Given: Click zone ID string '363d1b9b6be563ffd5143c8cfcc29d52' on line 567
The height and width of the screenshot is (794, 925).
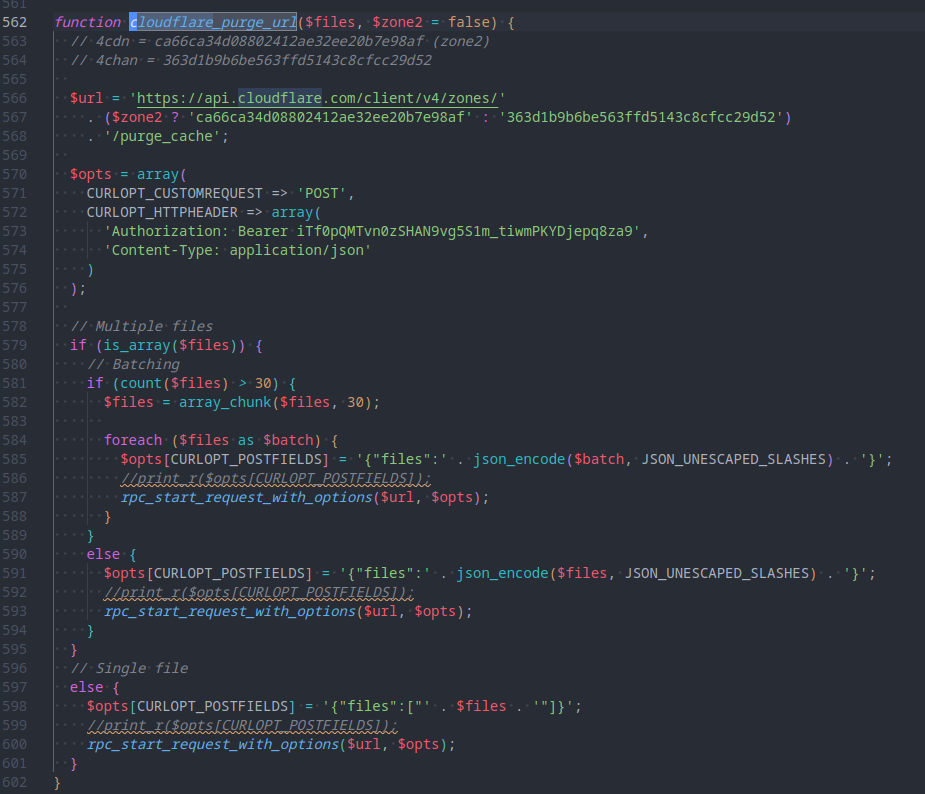Looking at the screenshot, I should coord(641,117).
